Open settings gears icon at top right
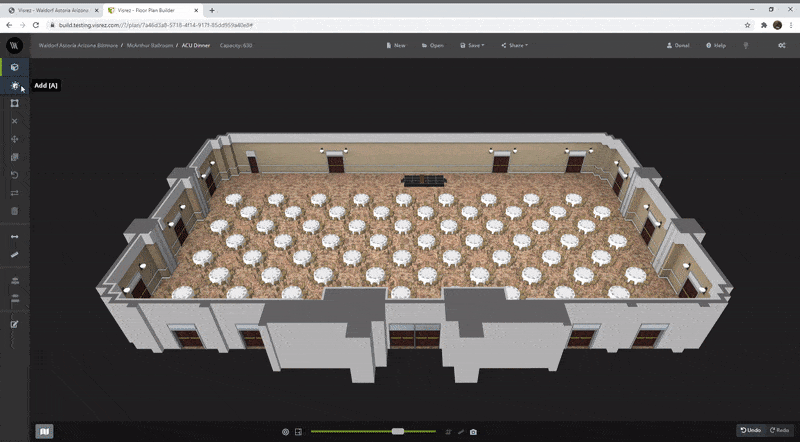The height and width of the screenshot is (442, 800). (782, 45)
